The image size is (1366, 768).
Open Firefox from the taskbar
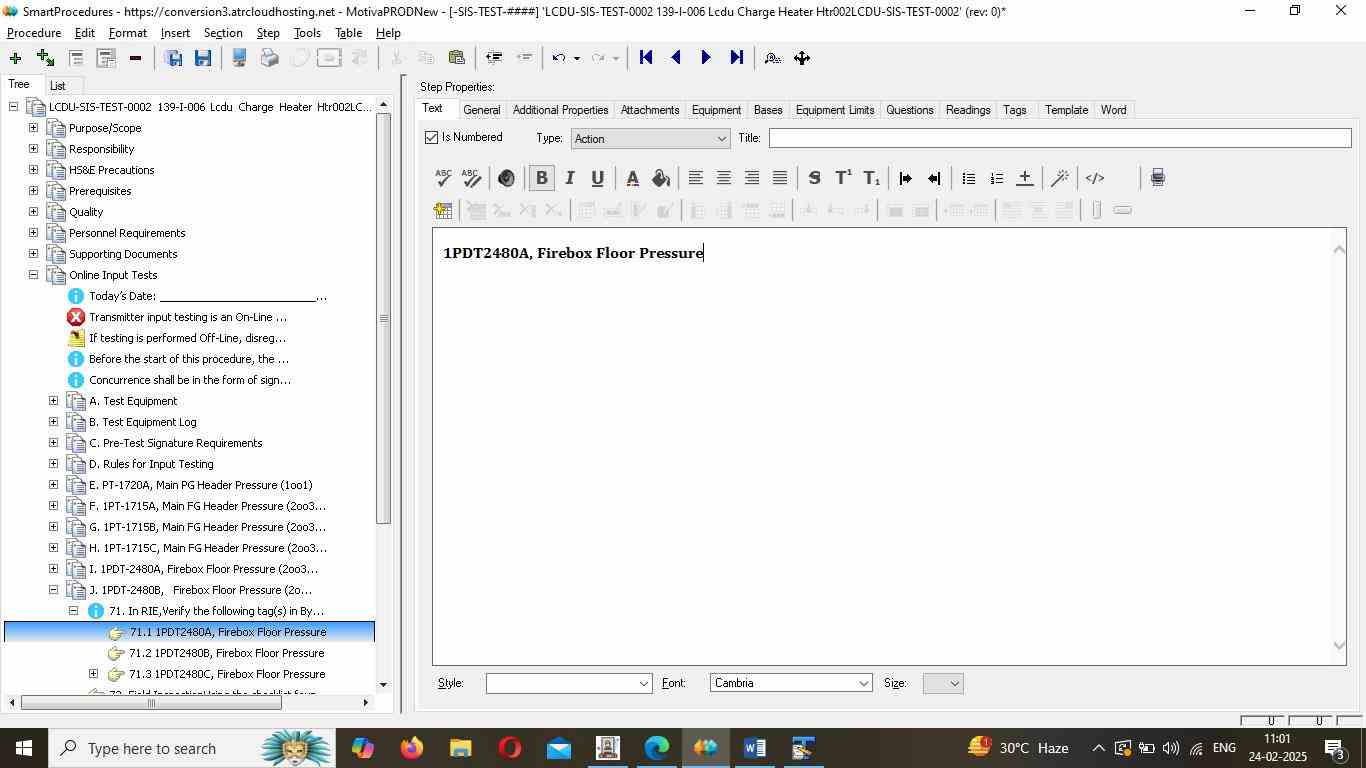coord(411,748)
